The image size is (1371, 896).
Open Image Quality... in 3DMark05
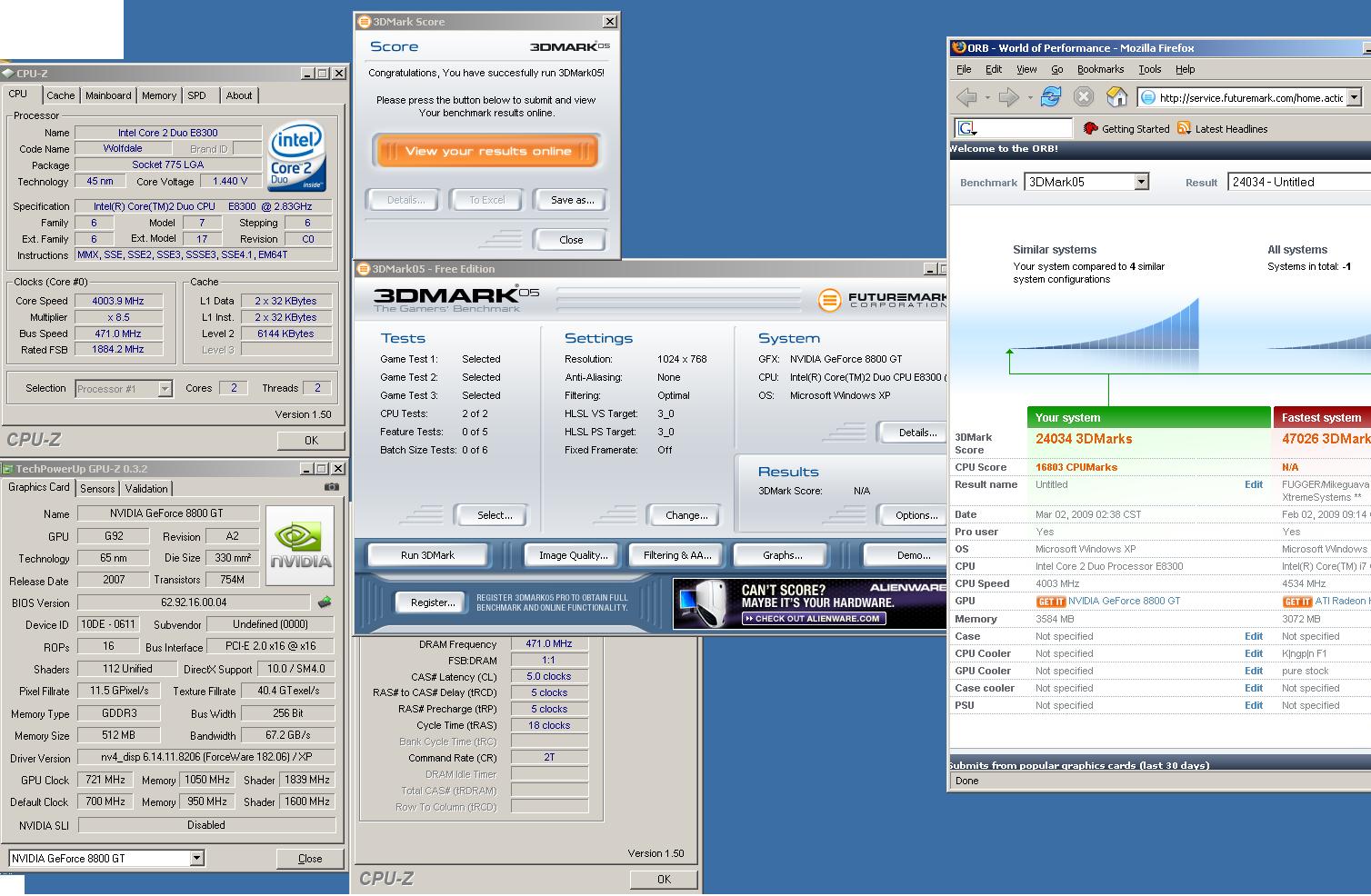click(x=573, y=555)
